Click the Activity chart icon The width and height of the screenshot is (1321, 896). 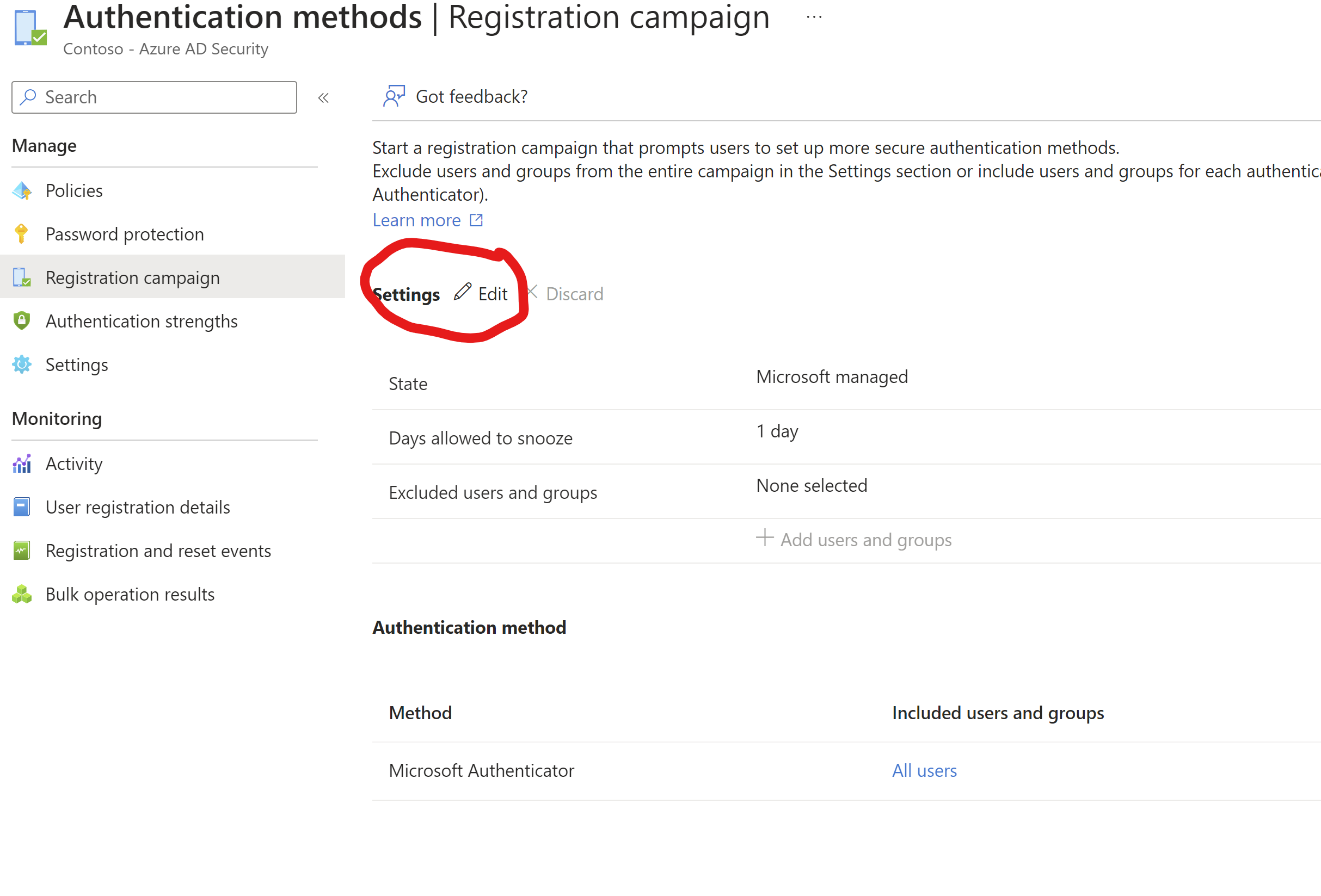point(22,464)
